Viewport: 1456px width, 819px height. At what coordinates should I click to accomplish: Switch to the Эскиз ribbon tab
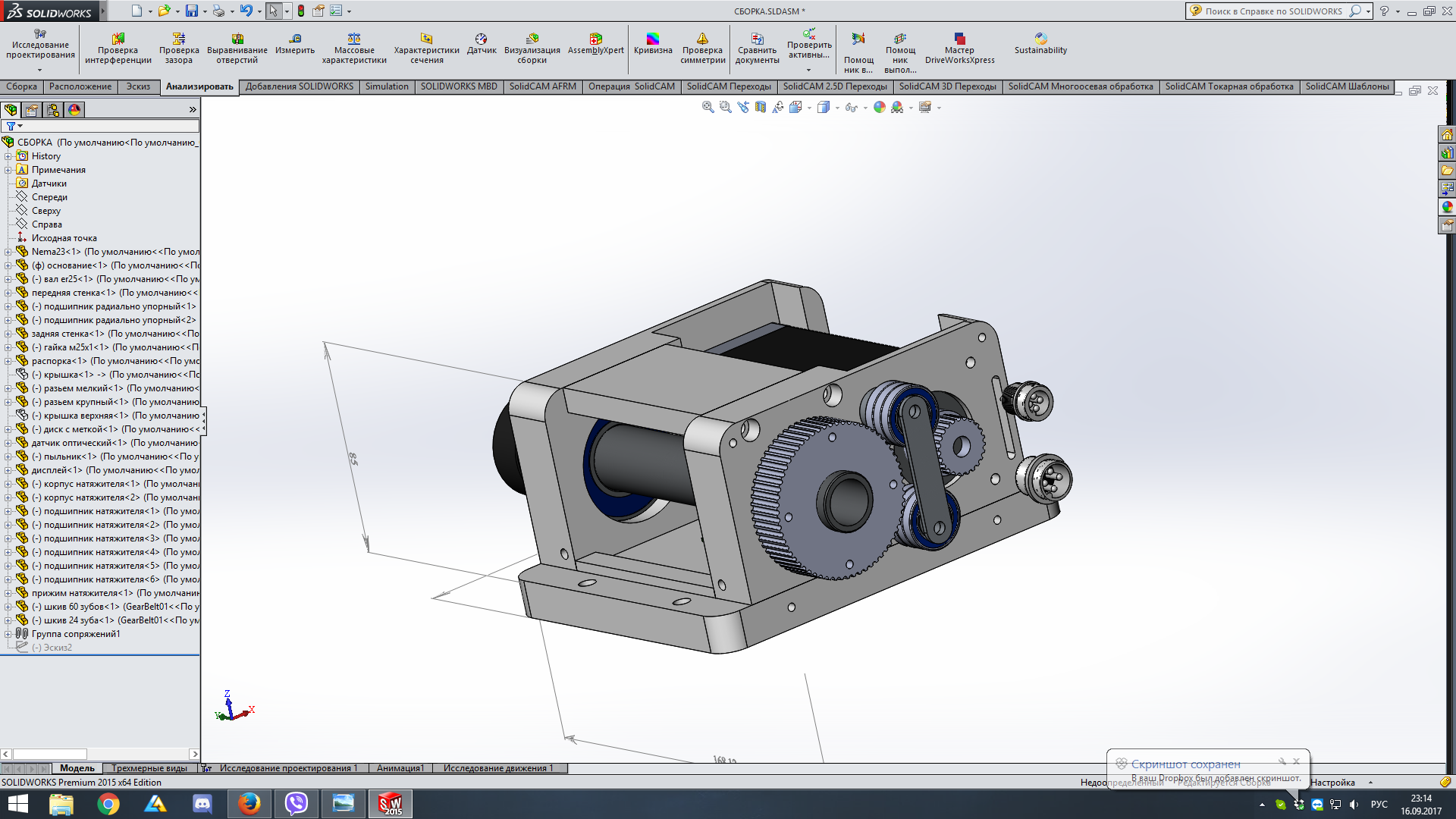coord(138,86)
